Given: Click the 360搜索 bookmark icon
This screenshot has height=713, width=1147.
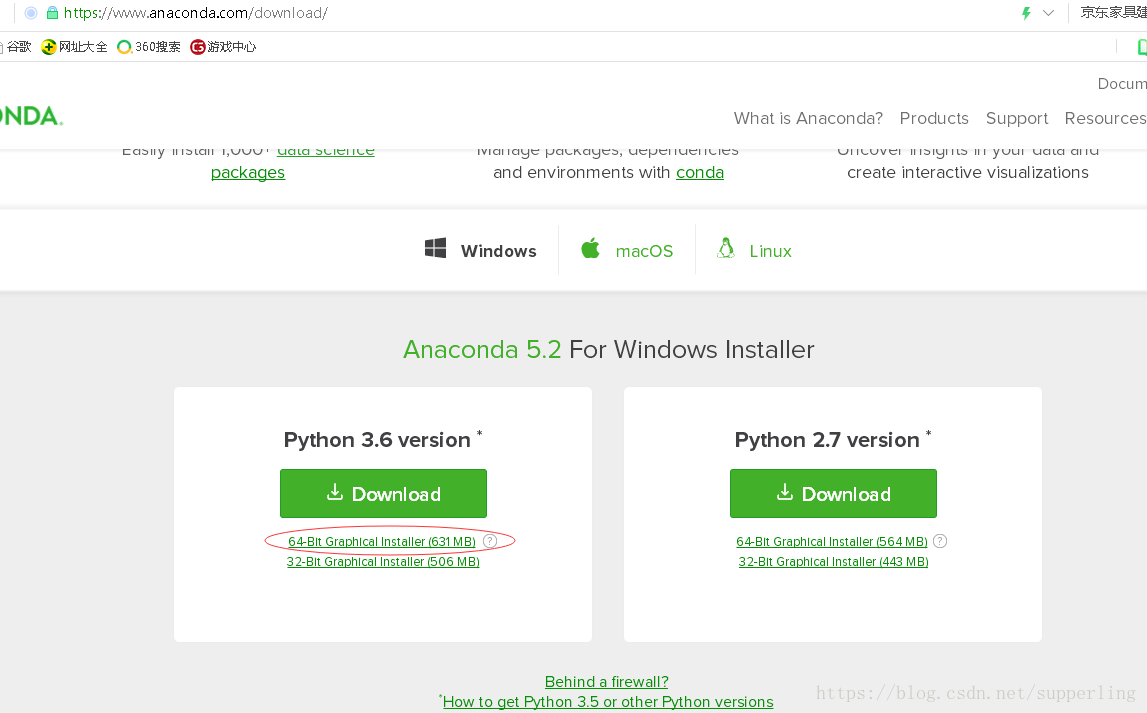Looking at the screenshot, I should pos(124,47).
